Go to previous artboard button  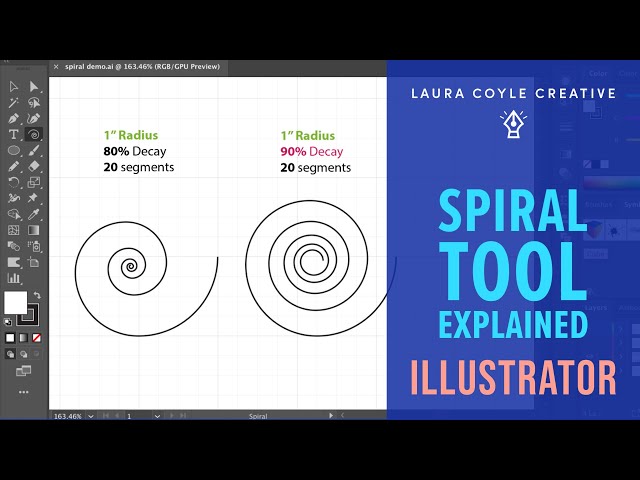tap(118, 416)
